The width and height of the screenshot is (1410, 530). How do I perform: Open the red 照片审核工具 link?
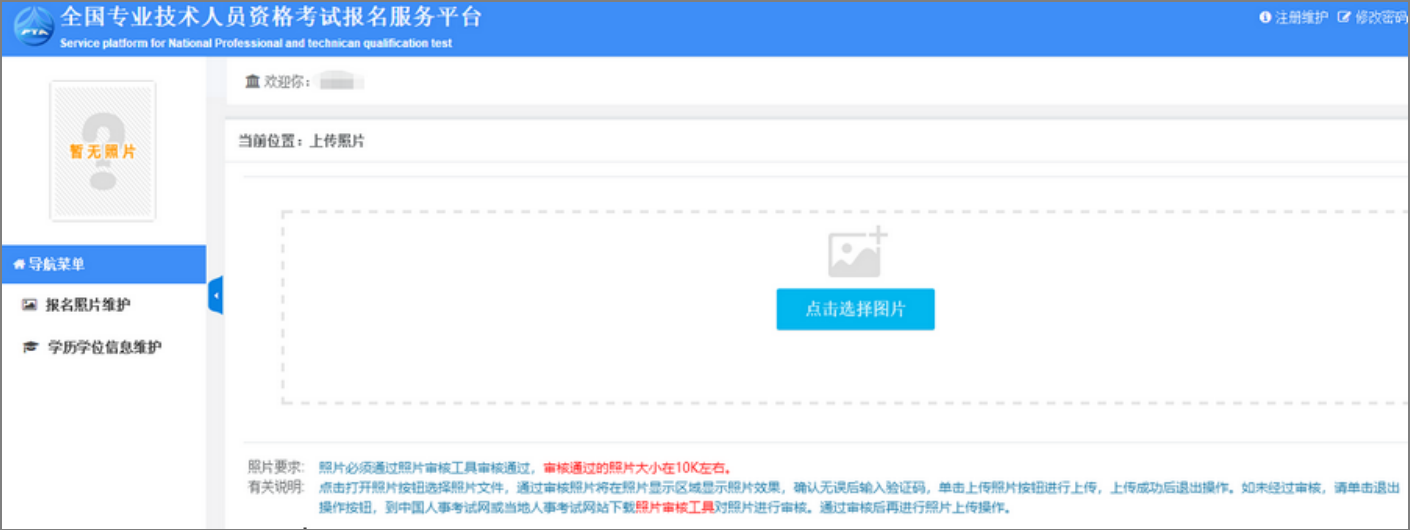(x=674, y=508)
